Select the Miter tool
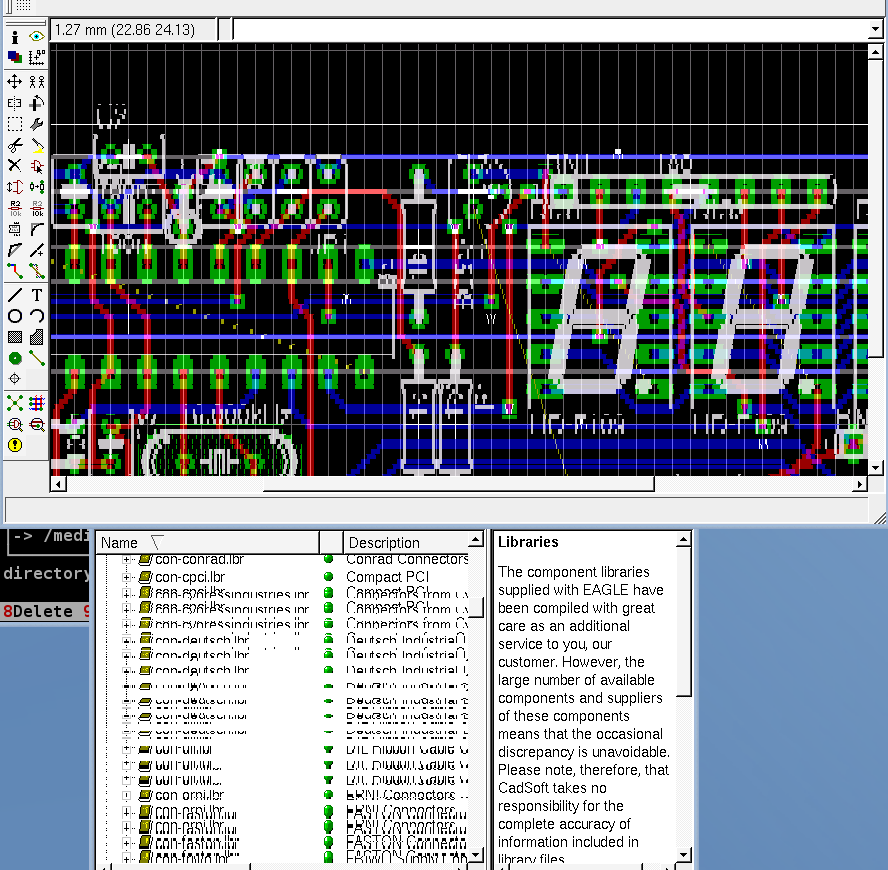 coord(37,229)
